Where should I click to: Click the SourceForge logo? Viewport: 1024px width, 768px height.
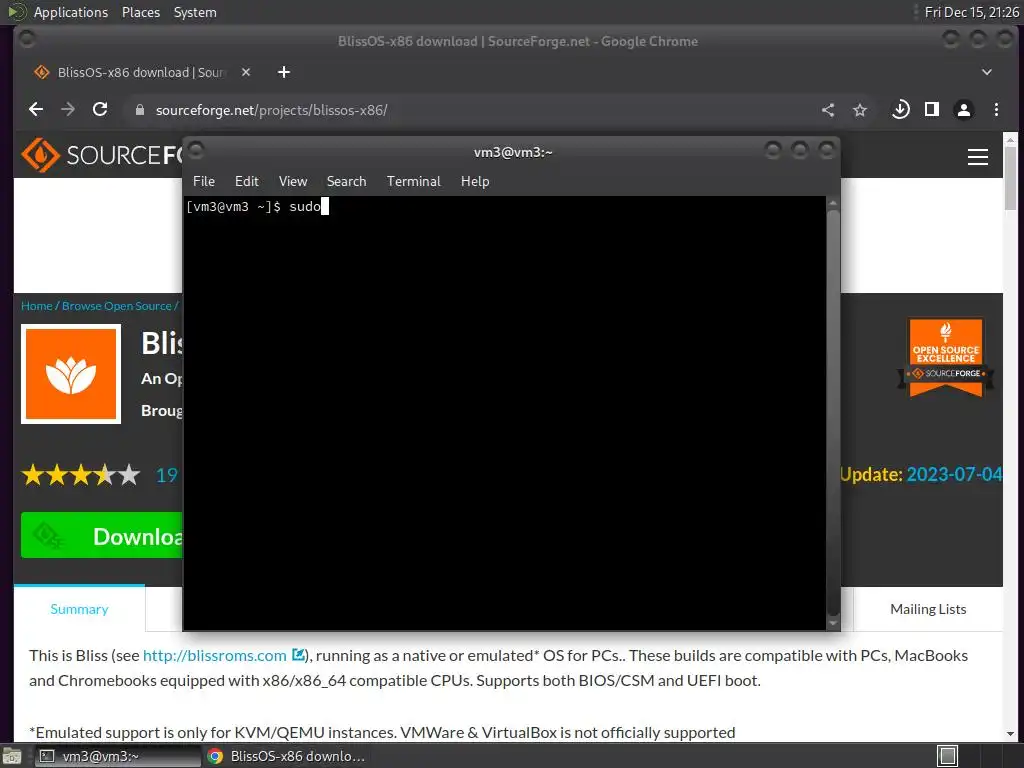[x=101, y=155]
